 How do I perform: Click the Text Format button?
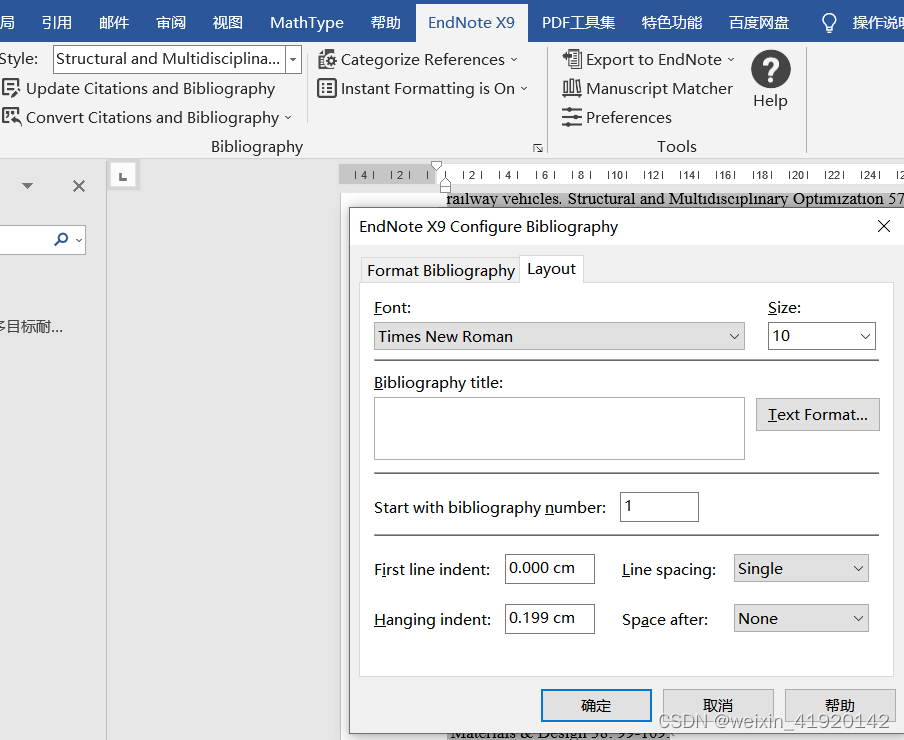(x=818, y=414)
